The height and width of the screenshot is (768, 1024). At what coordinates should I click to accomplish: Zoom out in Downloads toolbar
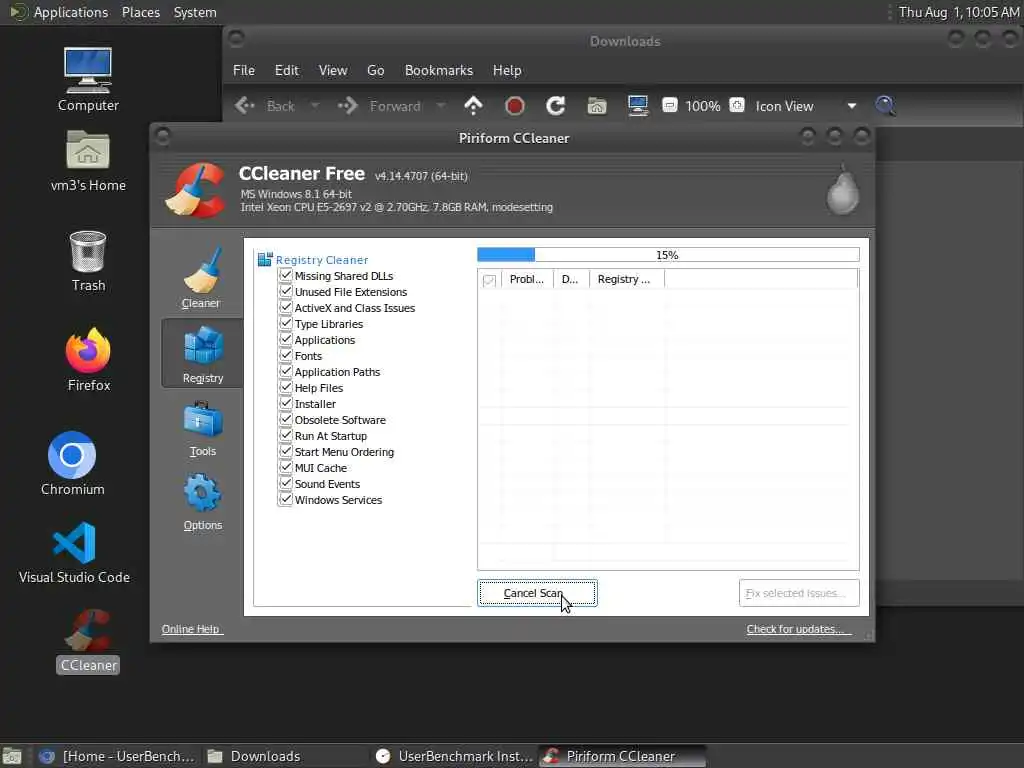pyautogui.click(x=669, y=105)
